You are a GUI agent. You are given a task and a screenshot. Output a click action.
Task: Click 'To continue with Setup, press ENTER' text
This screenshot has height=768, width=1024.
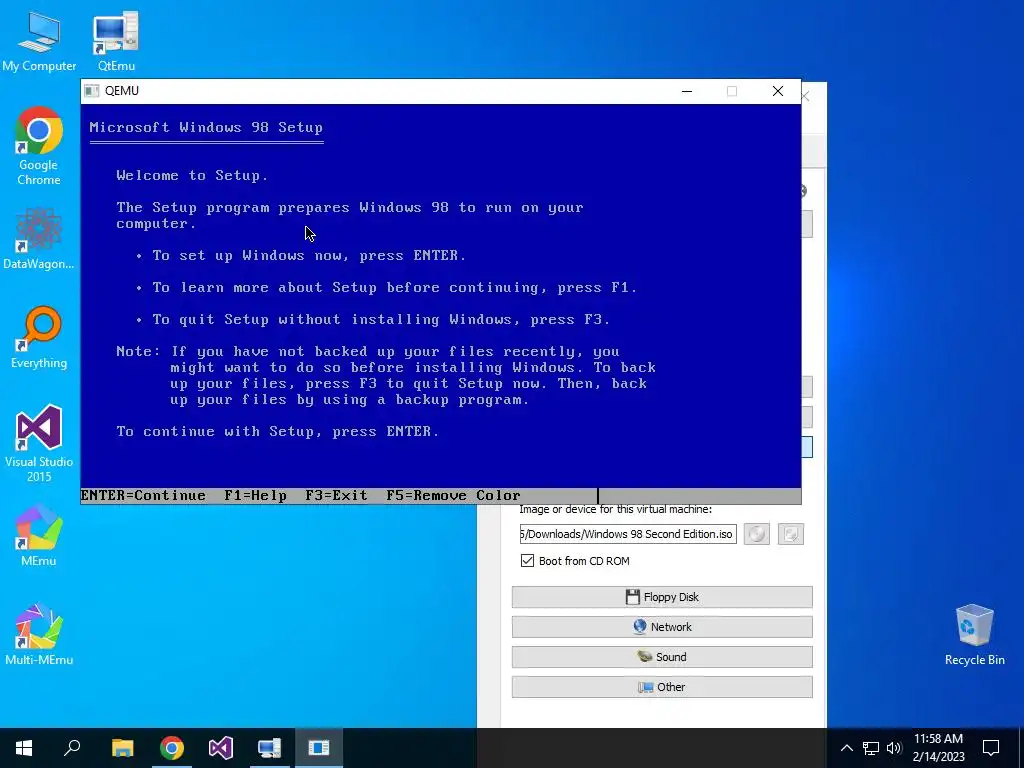click(x=278, y=432)
